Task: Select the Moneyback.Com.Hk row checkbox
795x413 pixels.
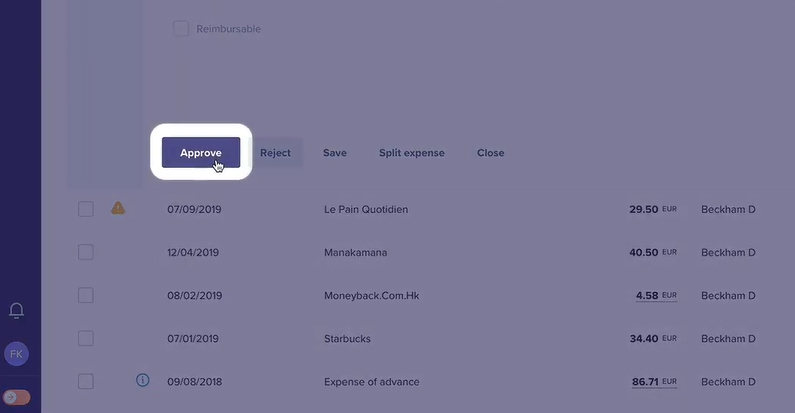Action: (x=86, y=295)
